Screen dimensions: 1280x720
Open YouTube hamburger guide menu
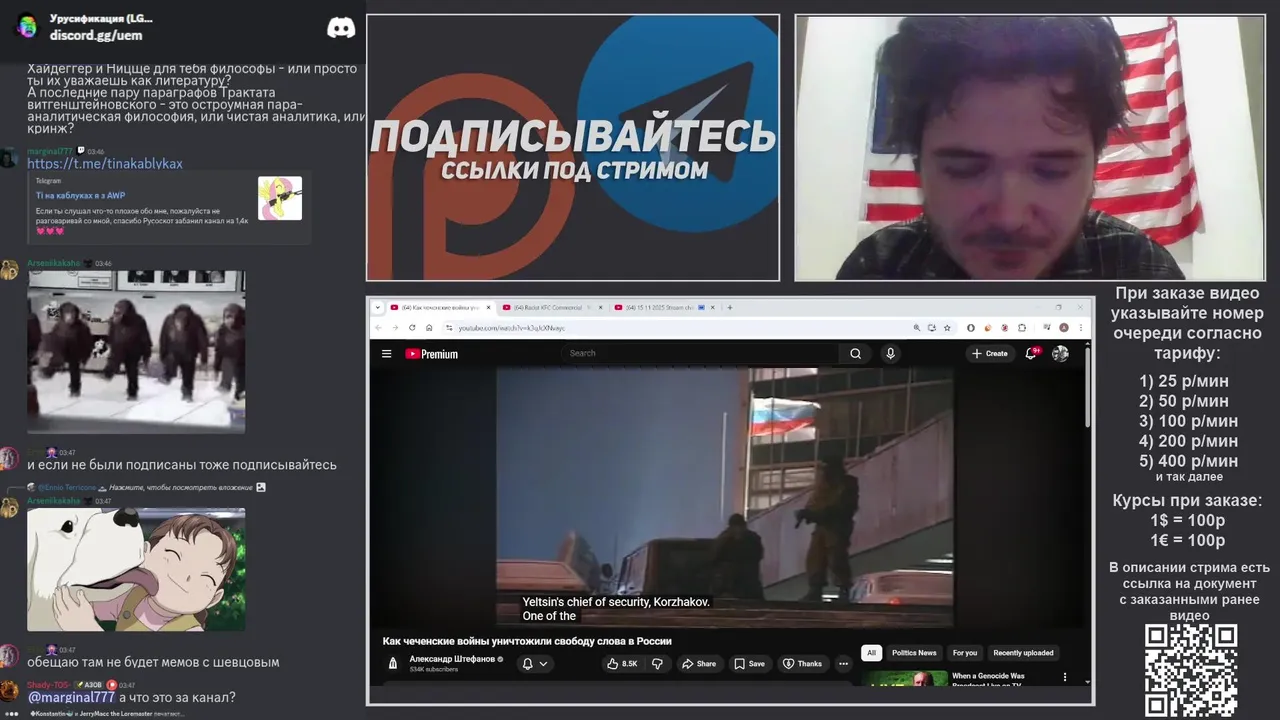click(x=386, y=354)
